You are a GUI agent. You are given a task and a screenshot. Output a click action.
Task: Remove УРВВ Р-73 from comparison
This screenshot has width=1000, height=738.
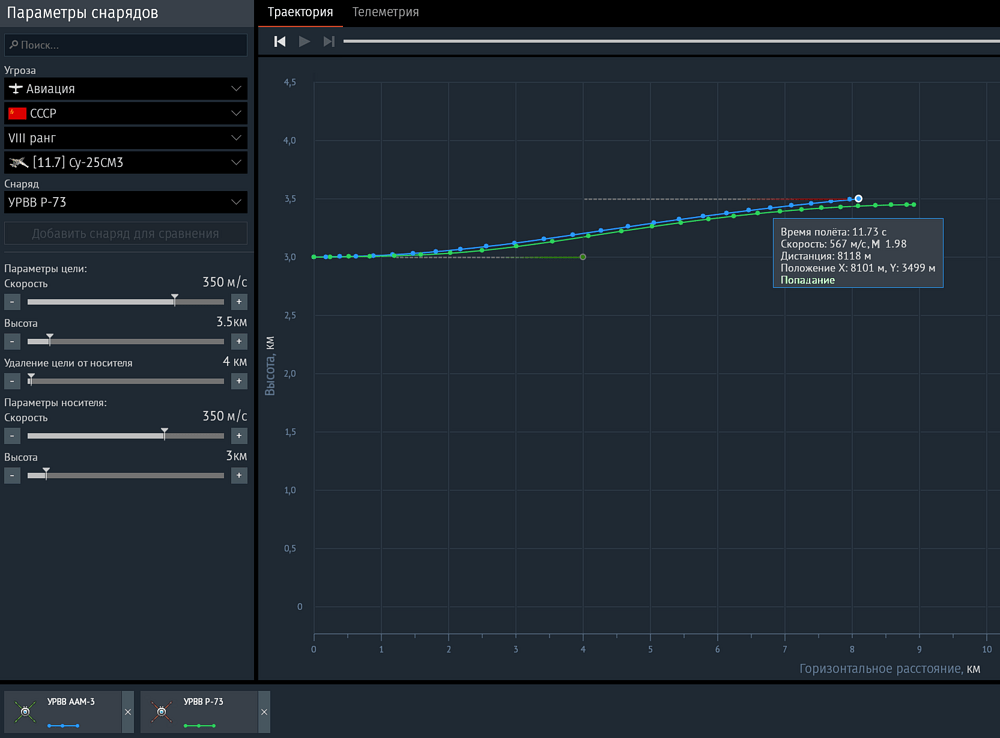[x=264, y=712]
